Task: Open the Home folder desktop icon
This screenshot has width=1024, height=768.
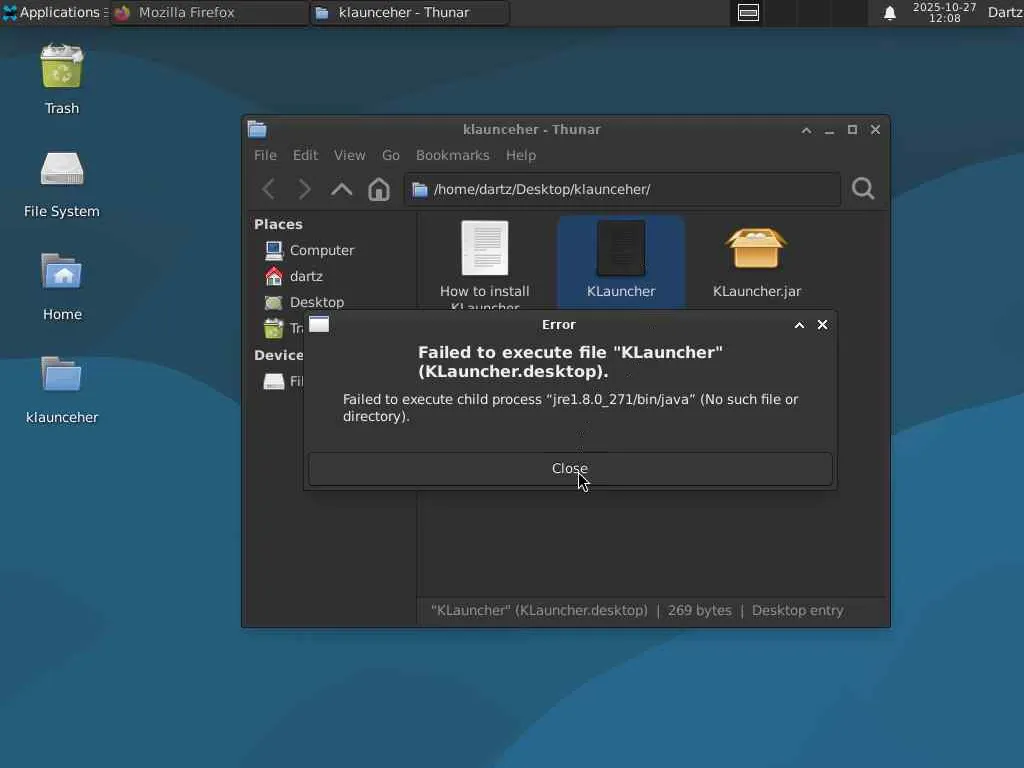Action: [x=62, y=287]
